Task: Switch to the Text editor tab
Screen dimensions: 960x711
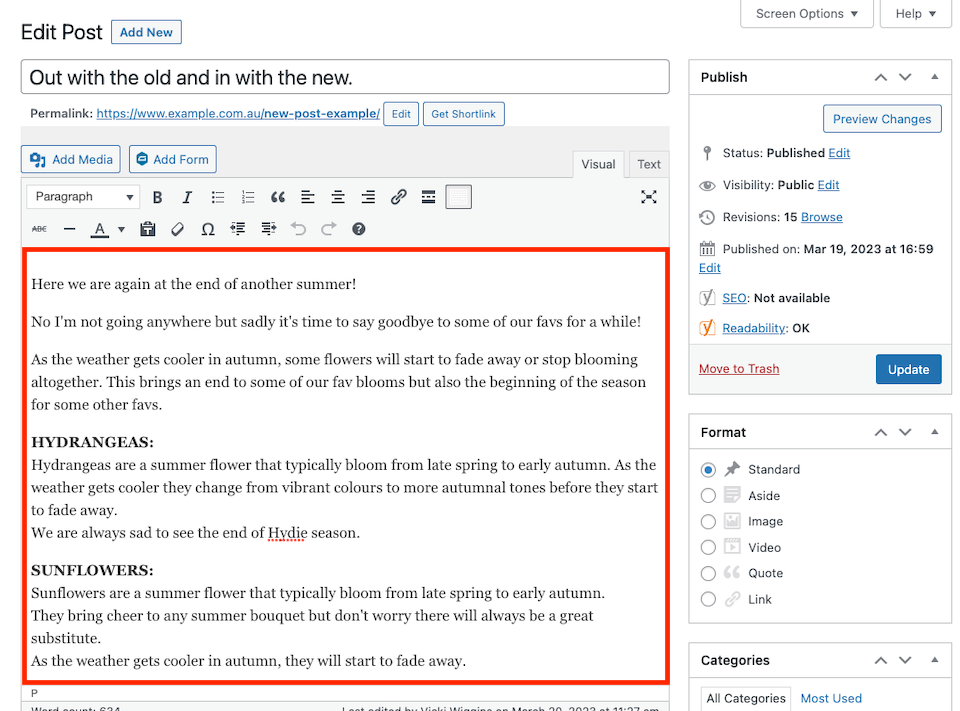Action: [649, 165]
